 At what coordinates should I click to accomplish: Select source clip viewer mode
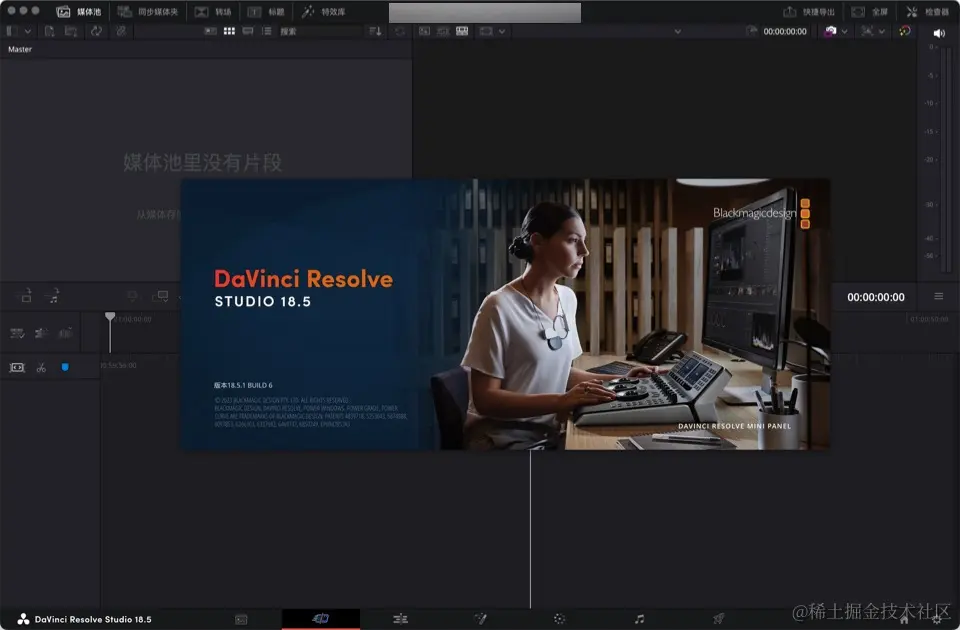[x=424, y=31]
